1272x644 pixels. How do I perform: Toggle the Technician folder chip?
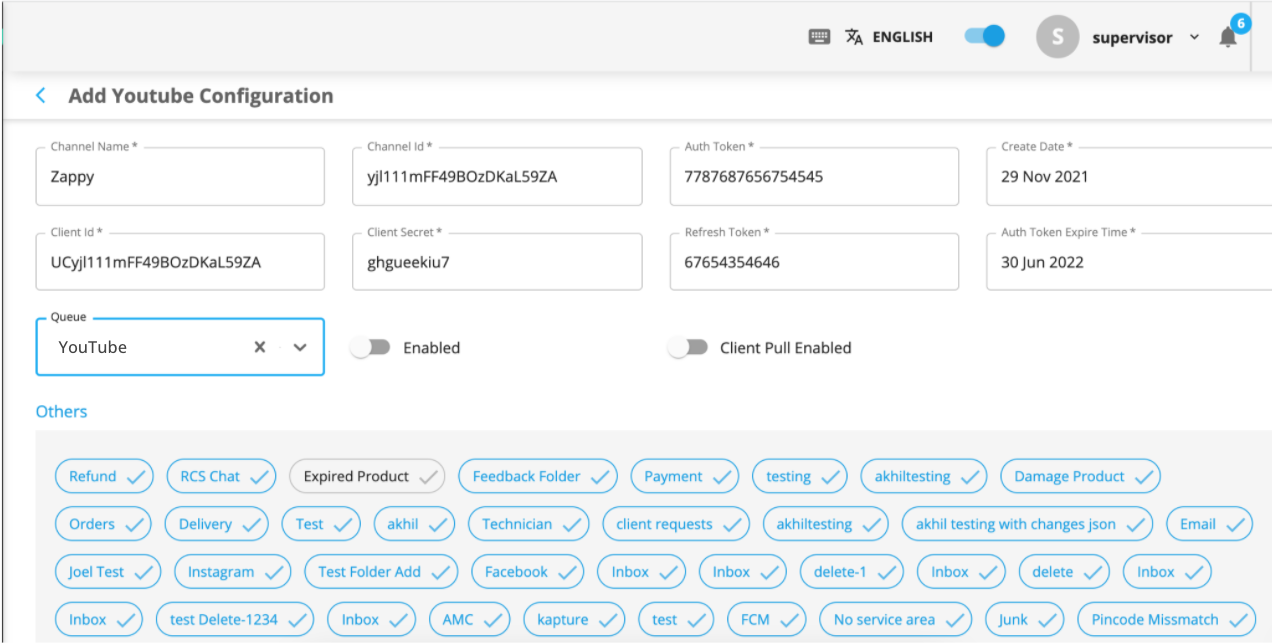[x=529, y=524]
